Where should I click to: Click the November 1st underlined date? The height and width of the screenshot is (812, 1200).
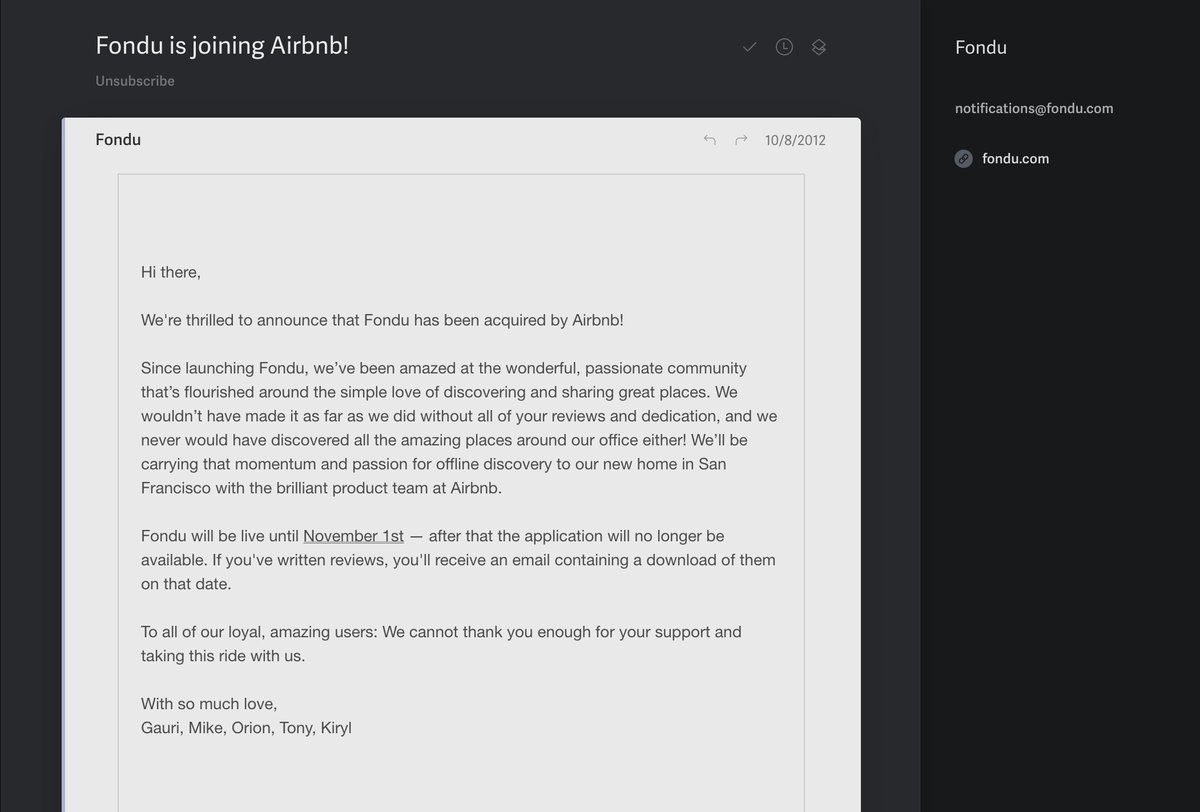353,536
